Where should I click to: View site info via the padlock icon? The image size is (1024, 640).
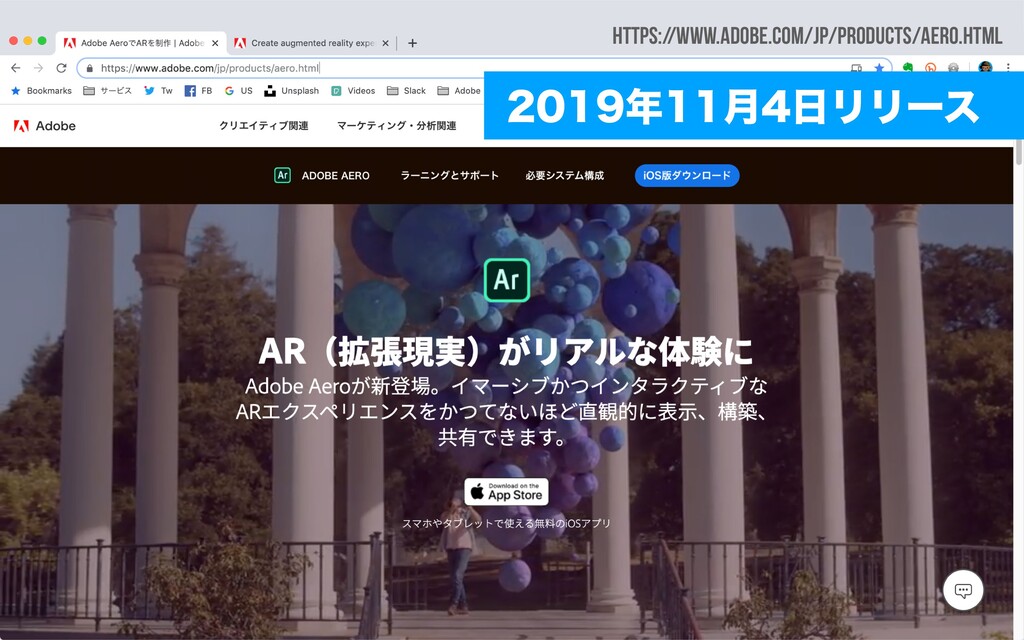89,68
